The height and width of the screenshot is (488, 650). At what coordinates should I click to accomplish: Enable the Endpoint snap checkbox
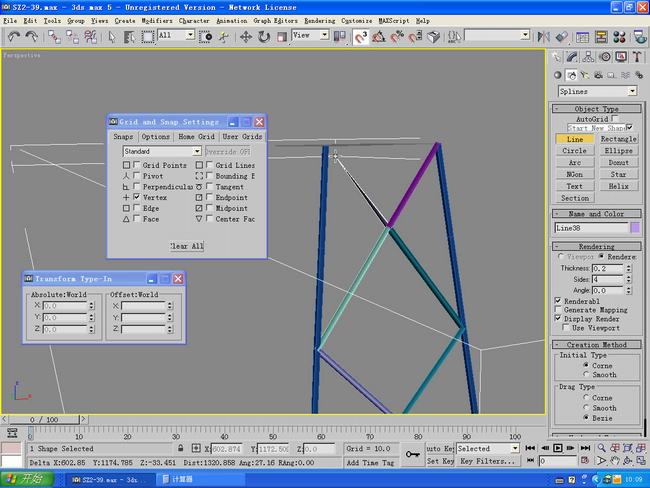[x=209, y=197]
